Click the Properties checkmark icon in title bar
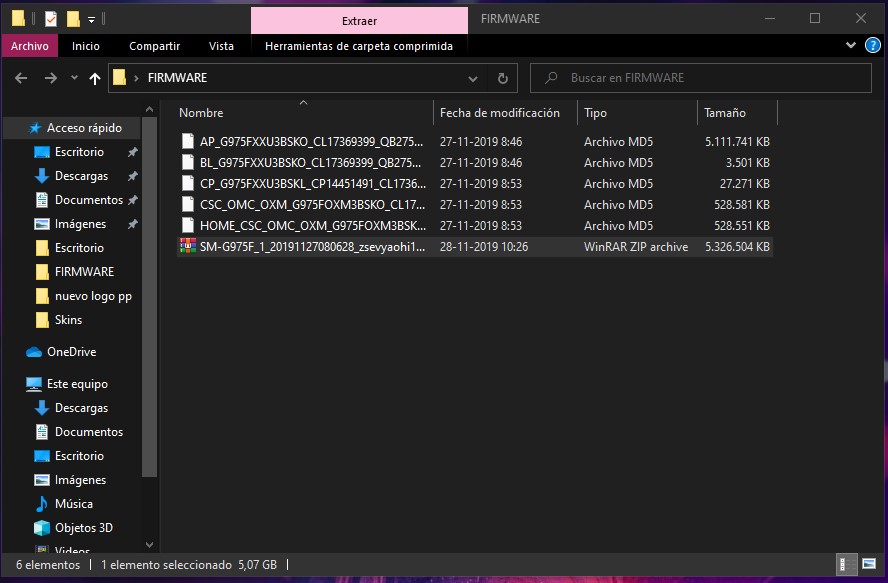888x583 pixels. [50, 19]
